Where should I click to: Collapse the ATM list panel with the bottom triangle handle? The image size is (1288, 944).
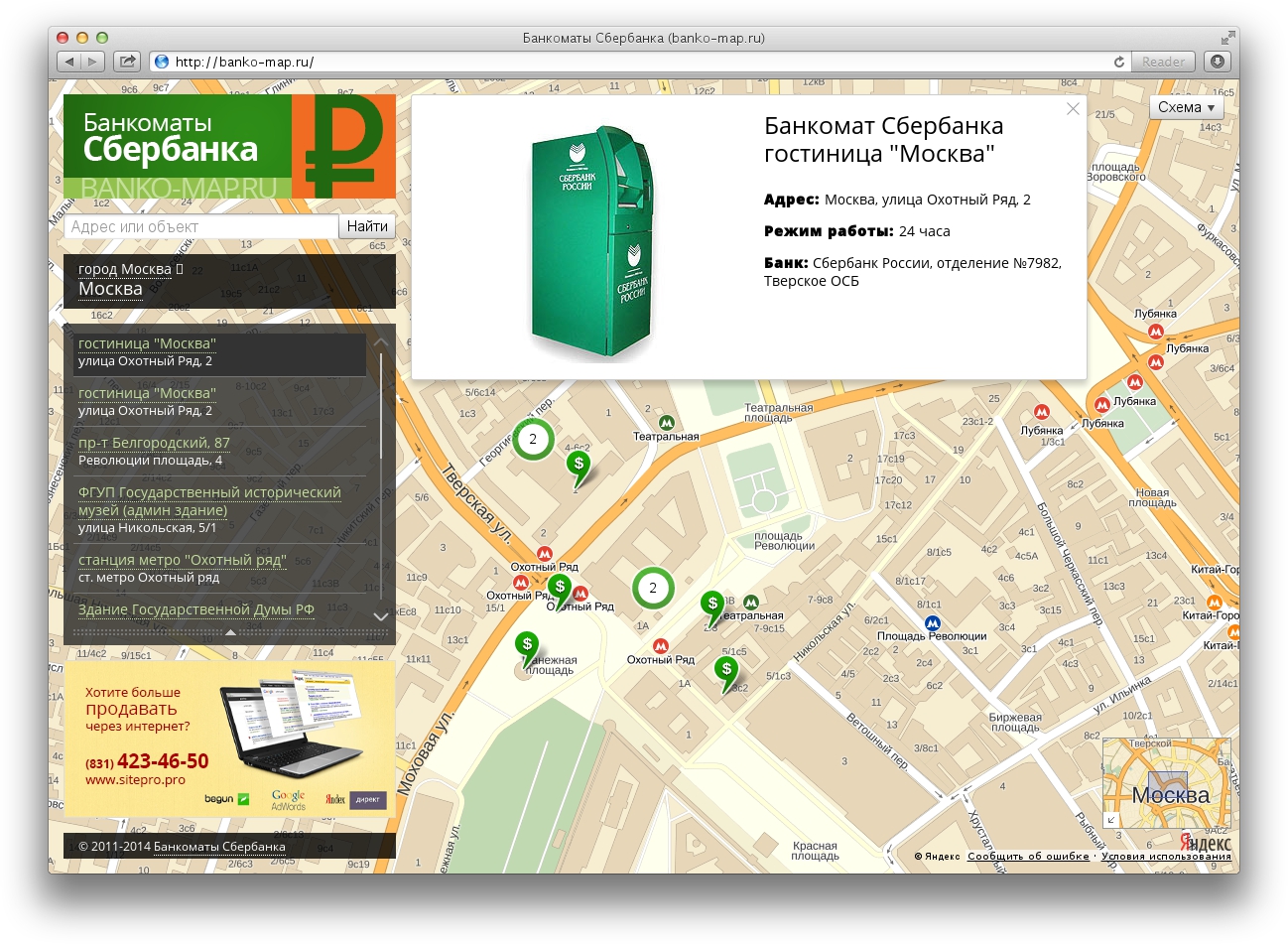(230, 632)
